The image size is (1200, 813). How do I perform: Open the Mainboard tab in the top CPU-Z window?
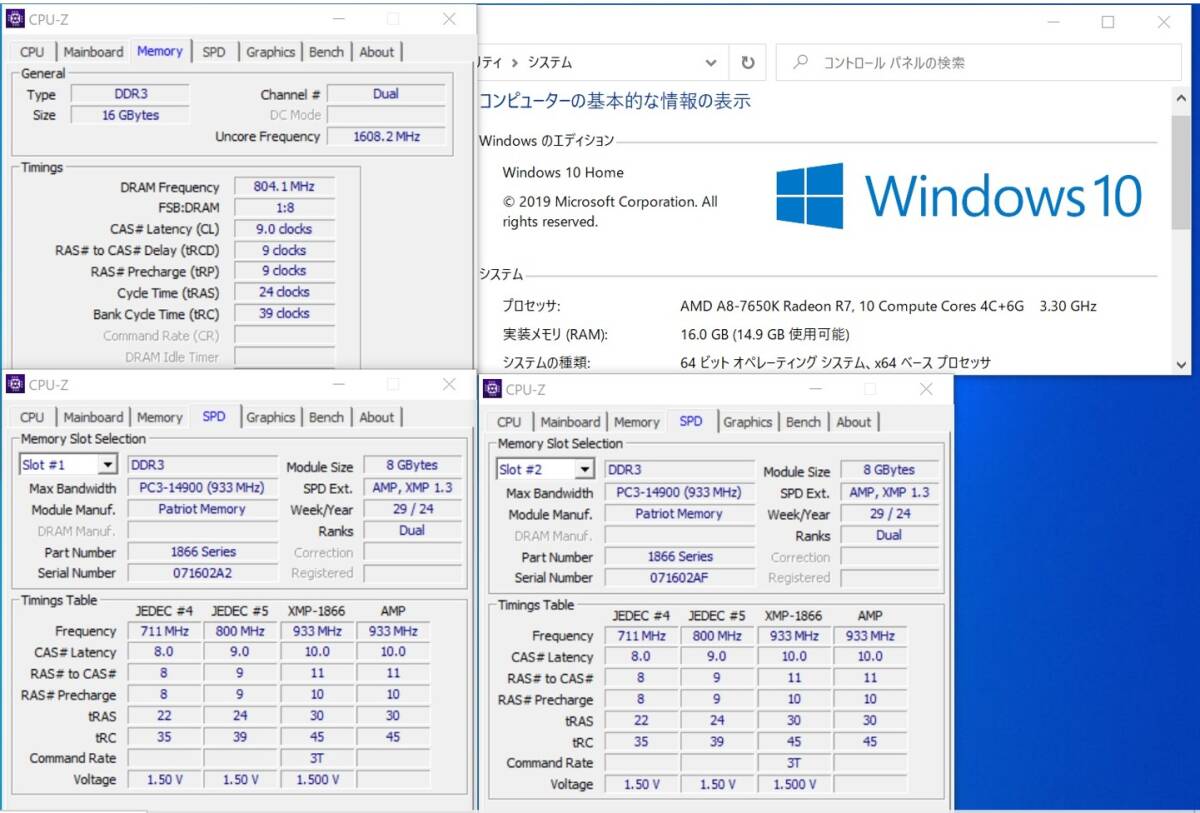93,52
